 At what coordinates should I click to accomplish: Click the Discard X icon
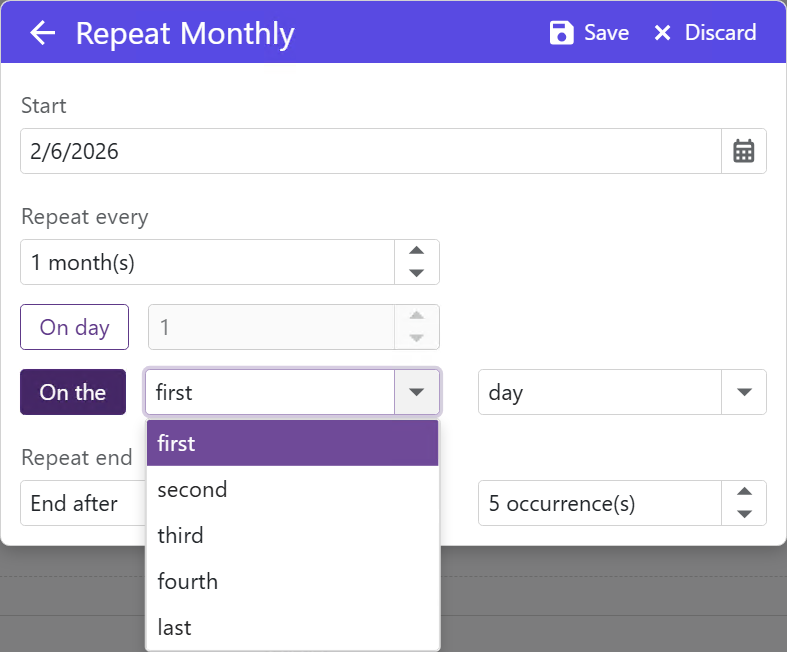662,33
